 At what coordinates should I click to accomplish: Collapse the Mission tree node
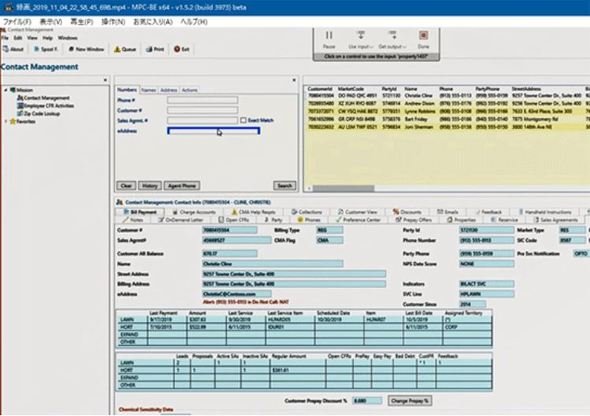(x=6, y=90)
